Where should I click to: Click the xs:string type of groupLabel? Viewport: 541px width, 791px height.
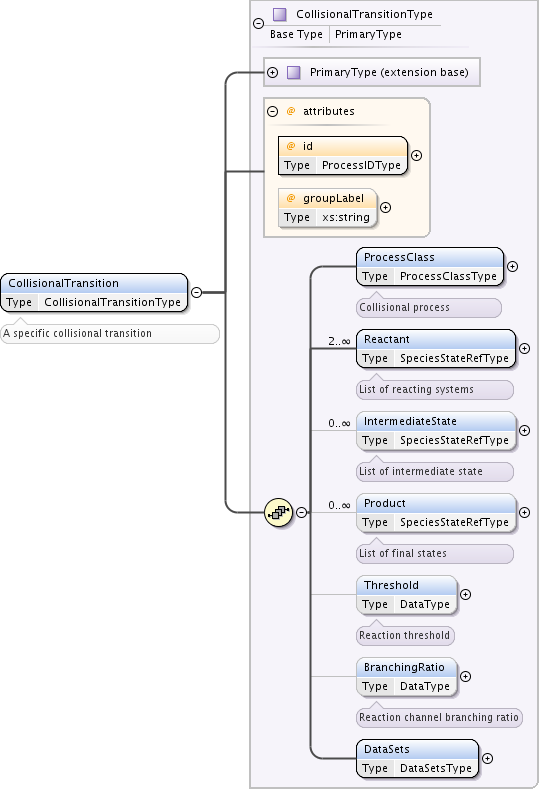click(x=346, y=217)
